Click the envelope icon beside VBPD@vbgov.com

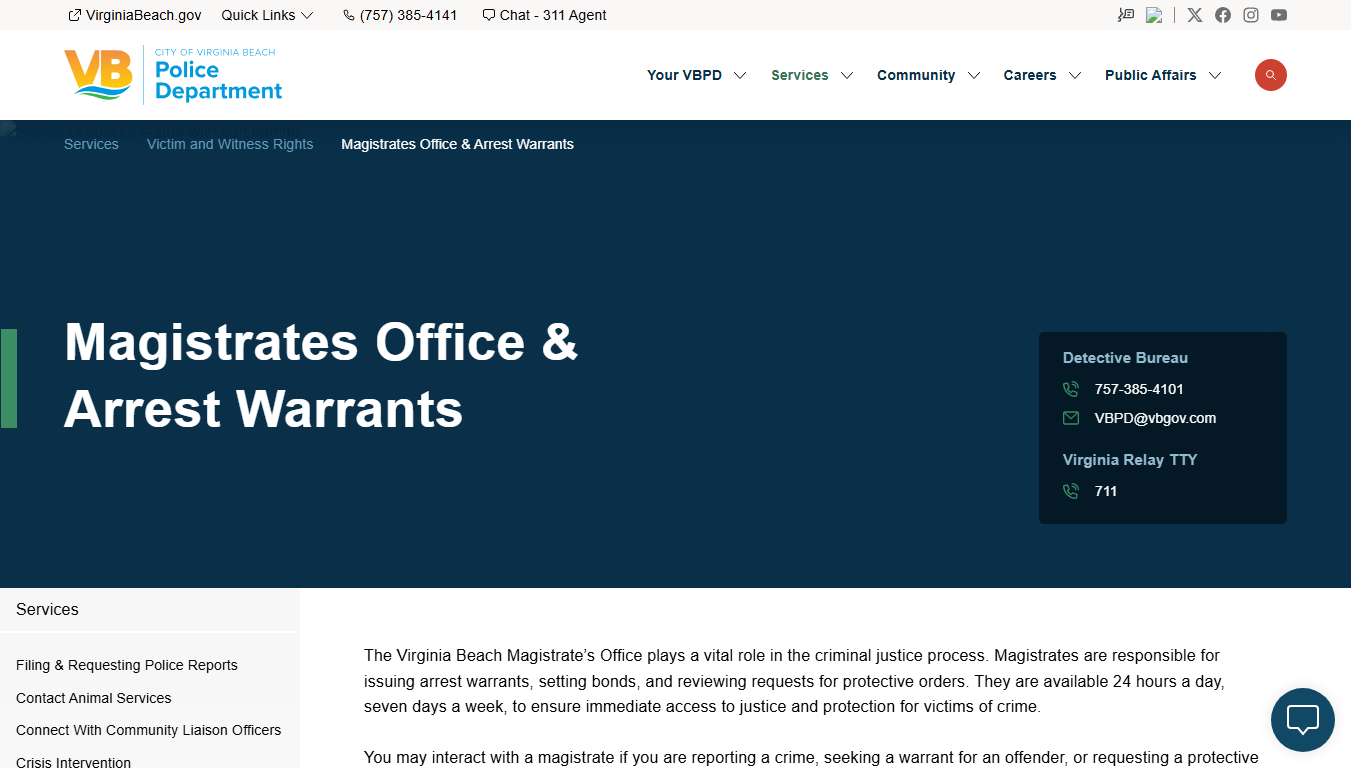coord(1070,418)
